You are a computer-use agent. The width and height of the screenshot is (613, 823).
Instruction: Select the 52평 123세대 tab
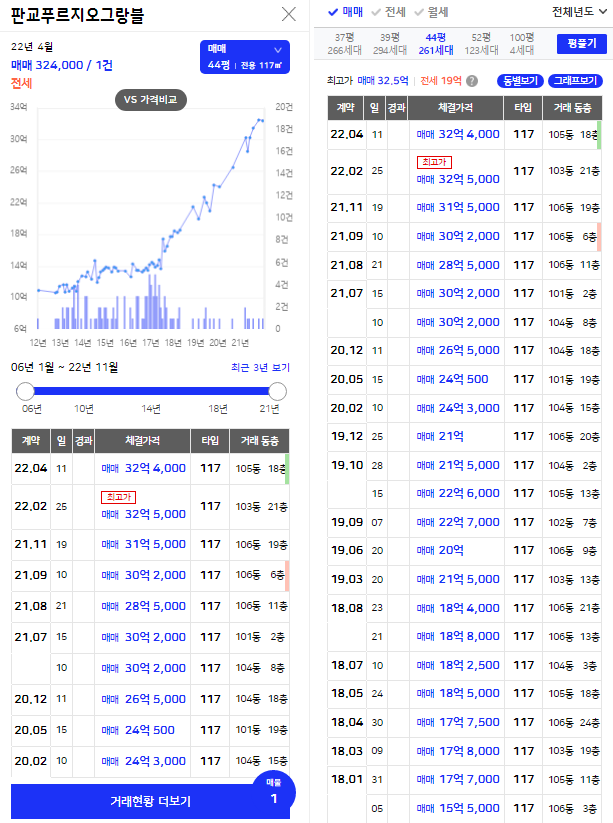pyautogui.click(x=481, y=44)
